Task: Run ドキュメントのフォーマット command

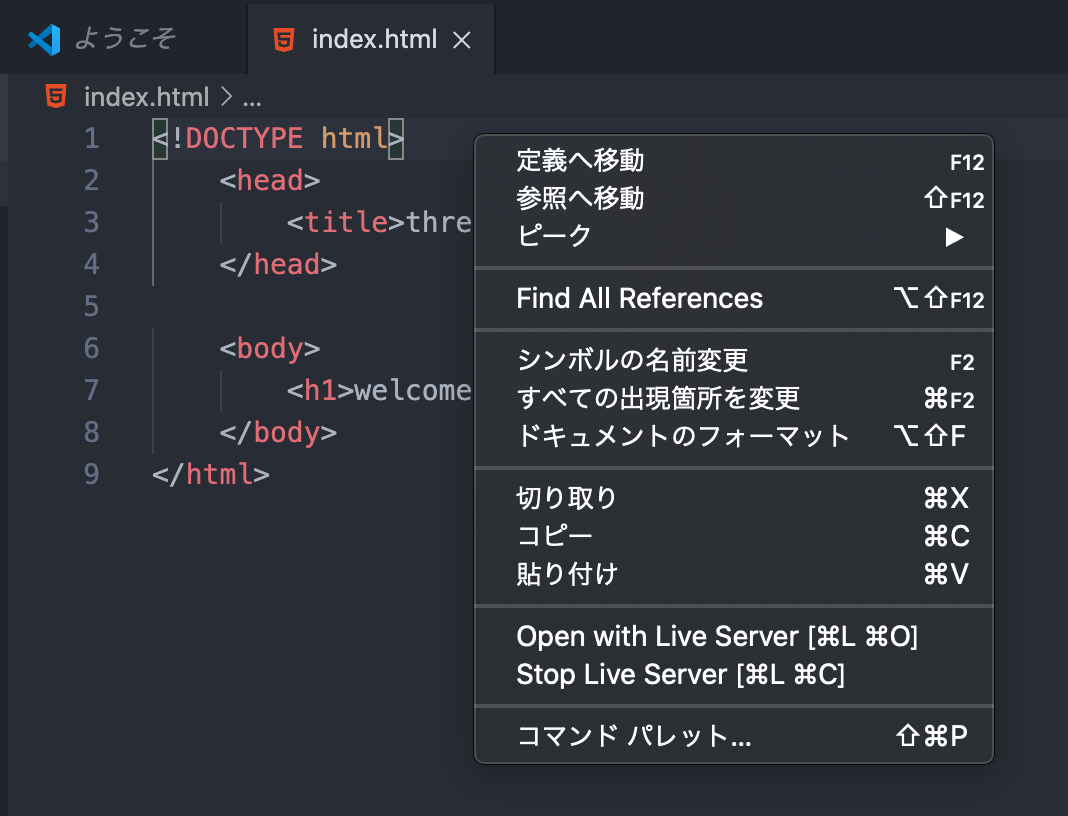Action: pos(683,436)
